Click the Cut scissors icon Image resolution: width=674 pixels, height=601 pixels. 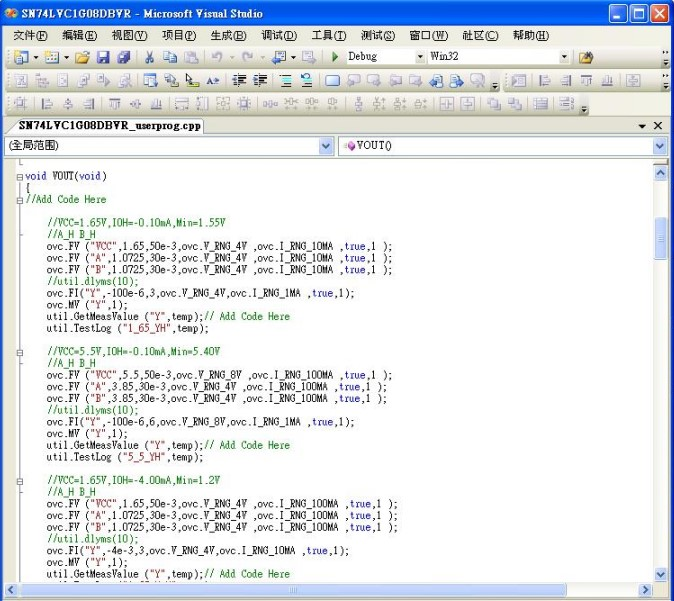click(149, 57)
